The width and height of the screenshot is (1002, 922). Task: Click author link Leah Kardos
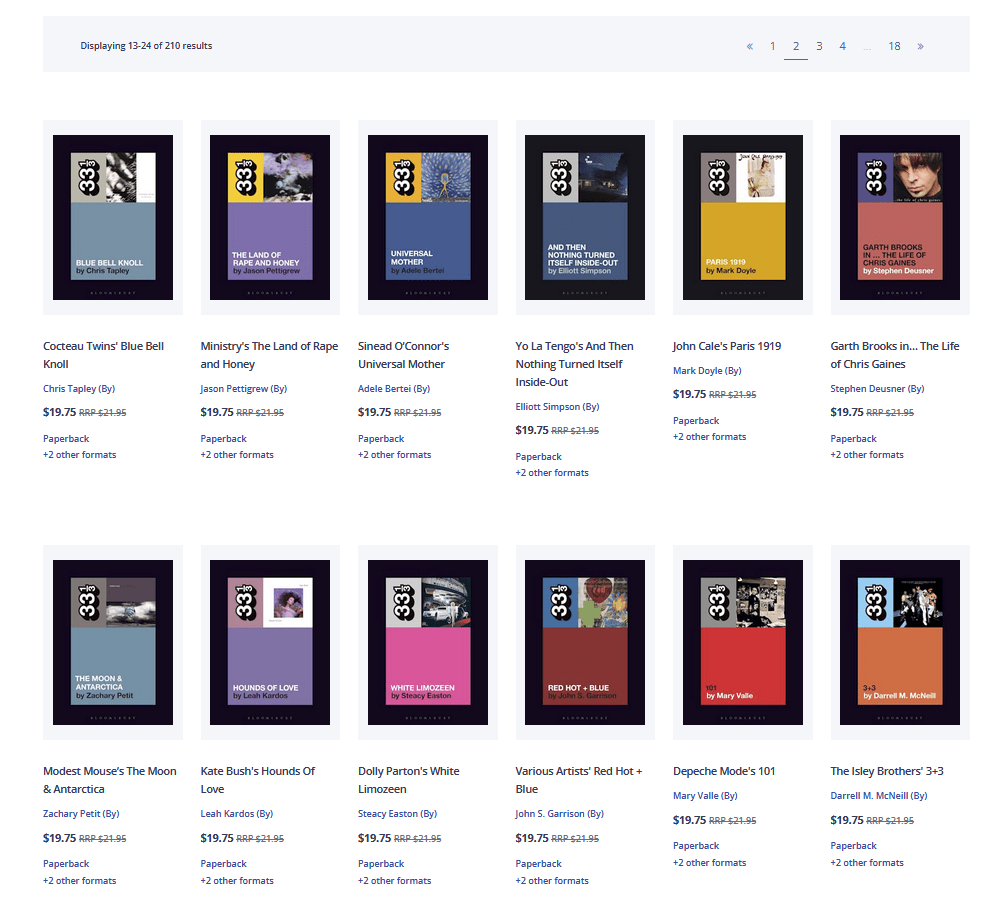tap(236, 813)
